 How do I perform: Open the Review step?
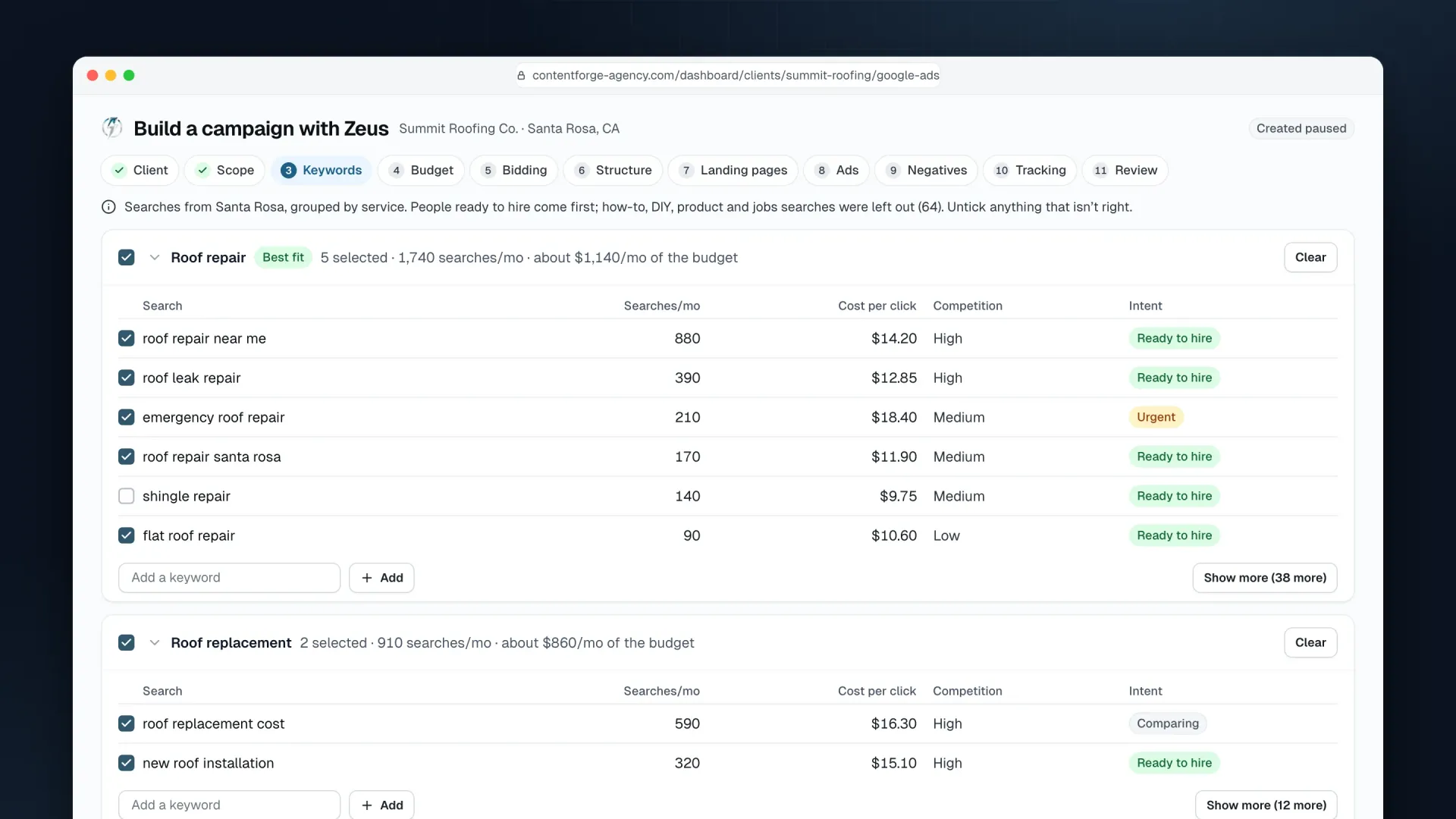tap(1125, 171)
